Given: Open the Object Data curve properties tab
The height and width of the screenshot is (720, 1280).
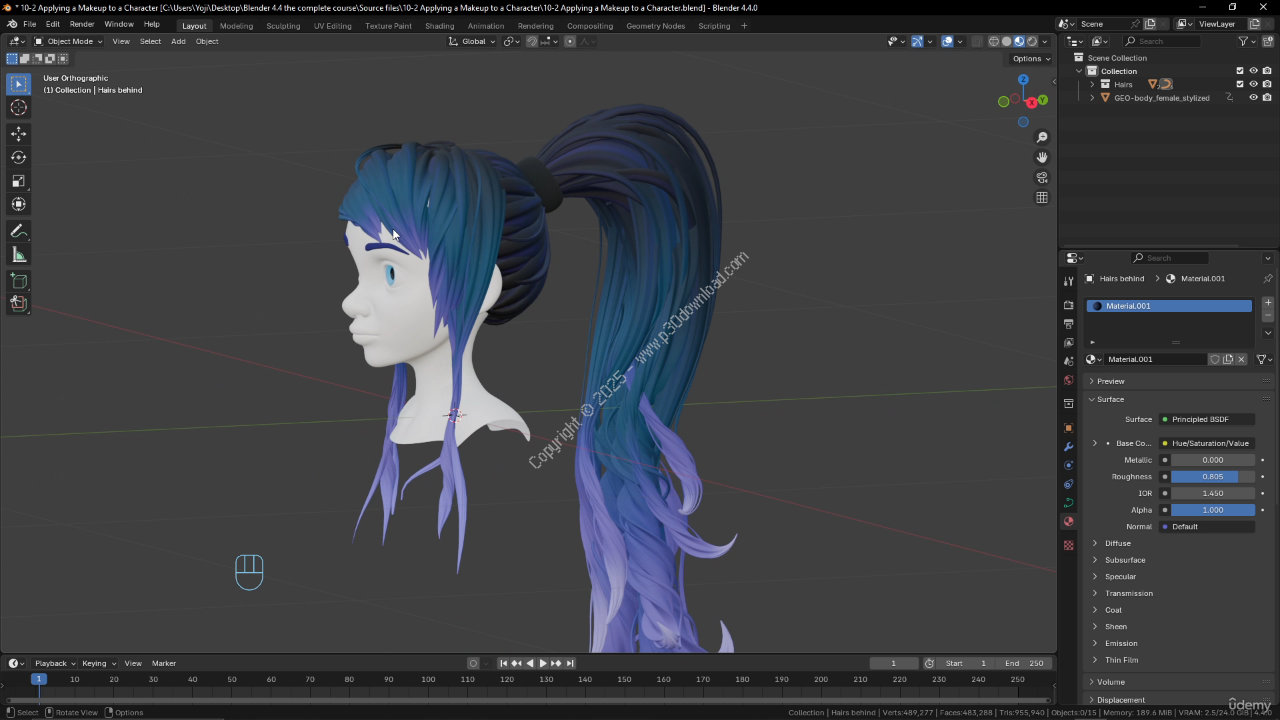Looking at the screenshot, I should 1068,503.
